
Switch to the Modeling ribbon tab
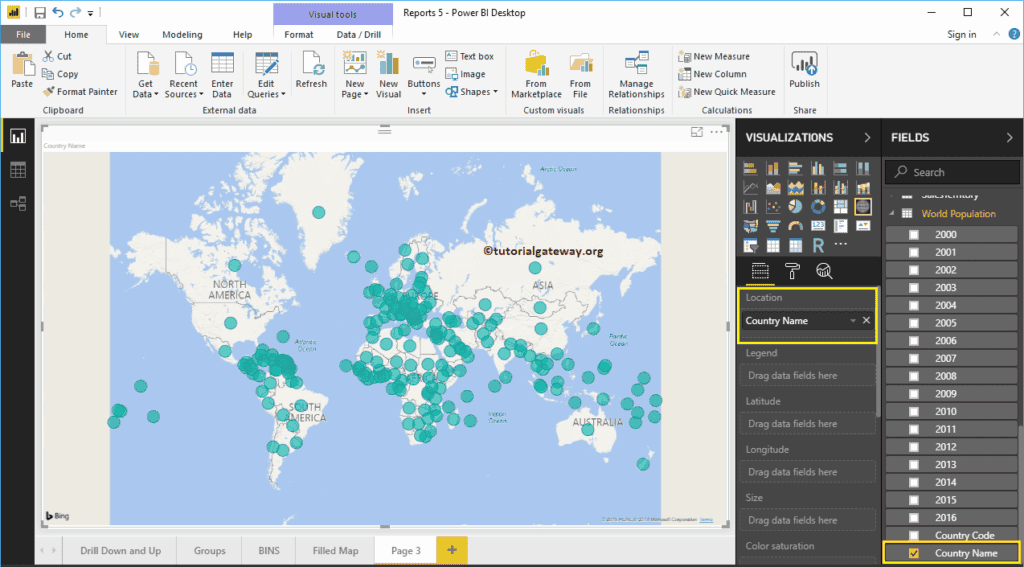point(181,34)
